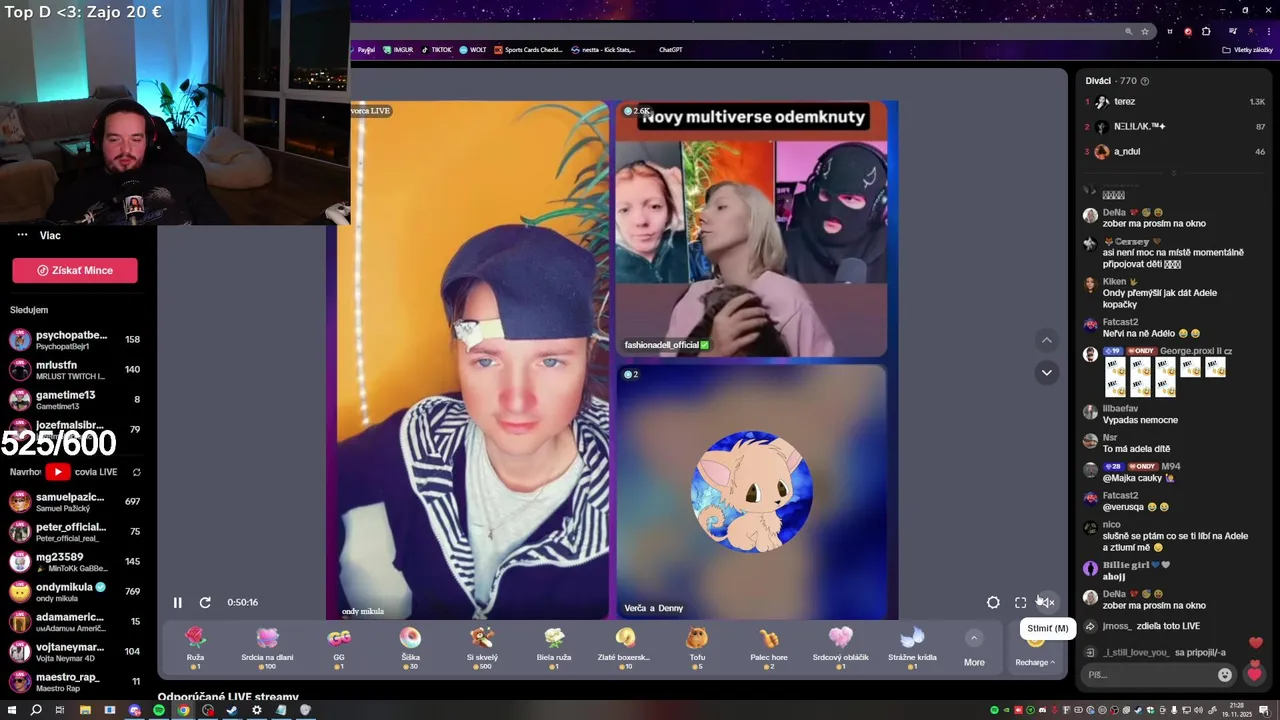The height and width of the screenshot is (720, 1280).
Task: Open the IMGUR bookmark
Action: [x=398, y=49]
